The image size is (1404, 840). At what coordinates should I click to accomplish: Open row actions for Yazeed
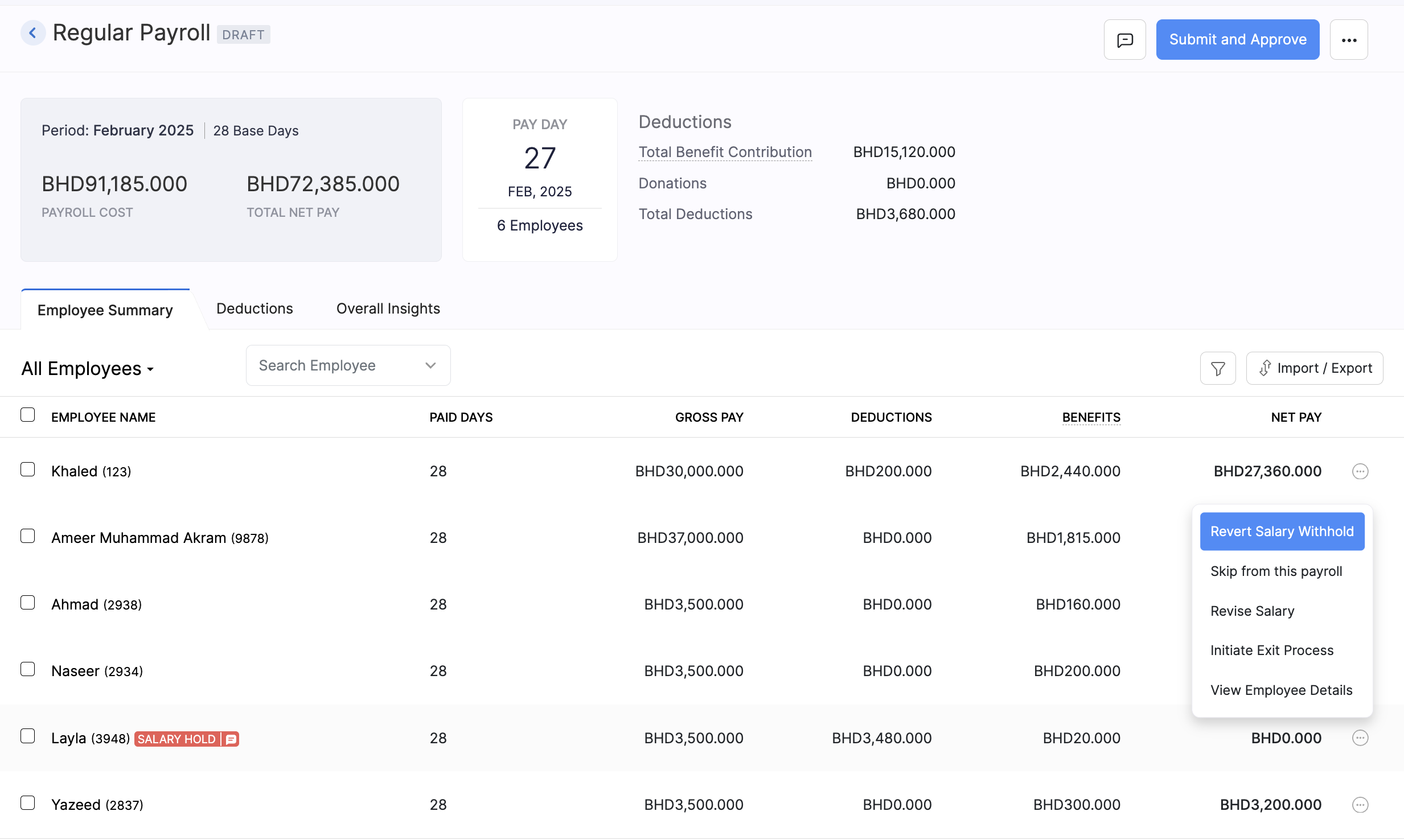click(x=1360, y=805)
